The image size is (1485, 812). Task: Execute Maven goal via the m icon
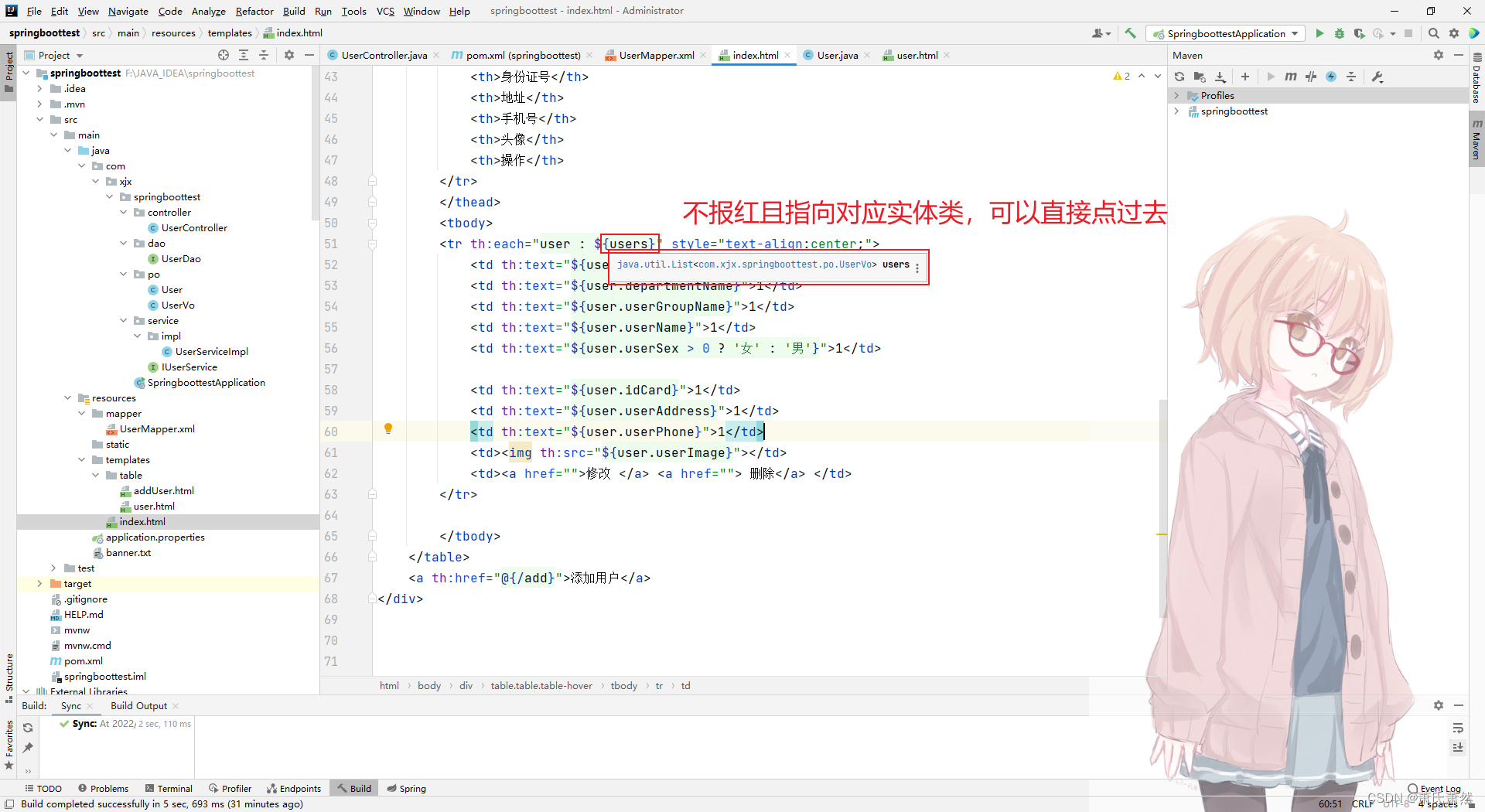click(x=1291, y=77)
